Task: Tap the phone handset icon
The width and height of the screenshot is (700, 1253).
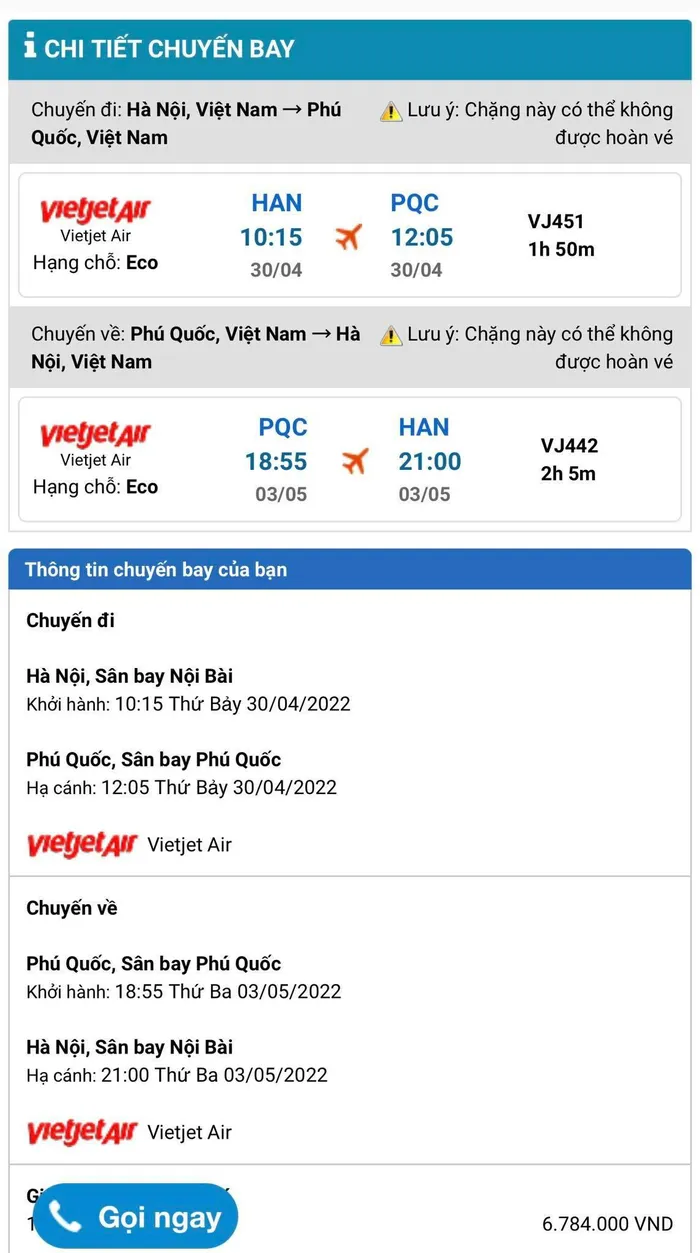Action: pyautogui.click(x=66, y=1217)
